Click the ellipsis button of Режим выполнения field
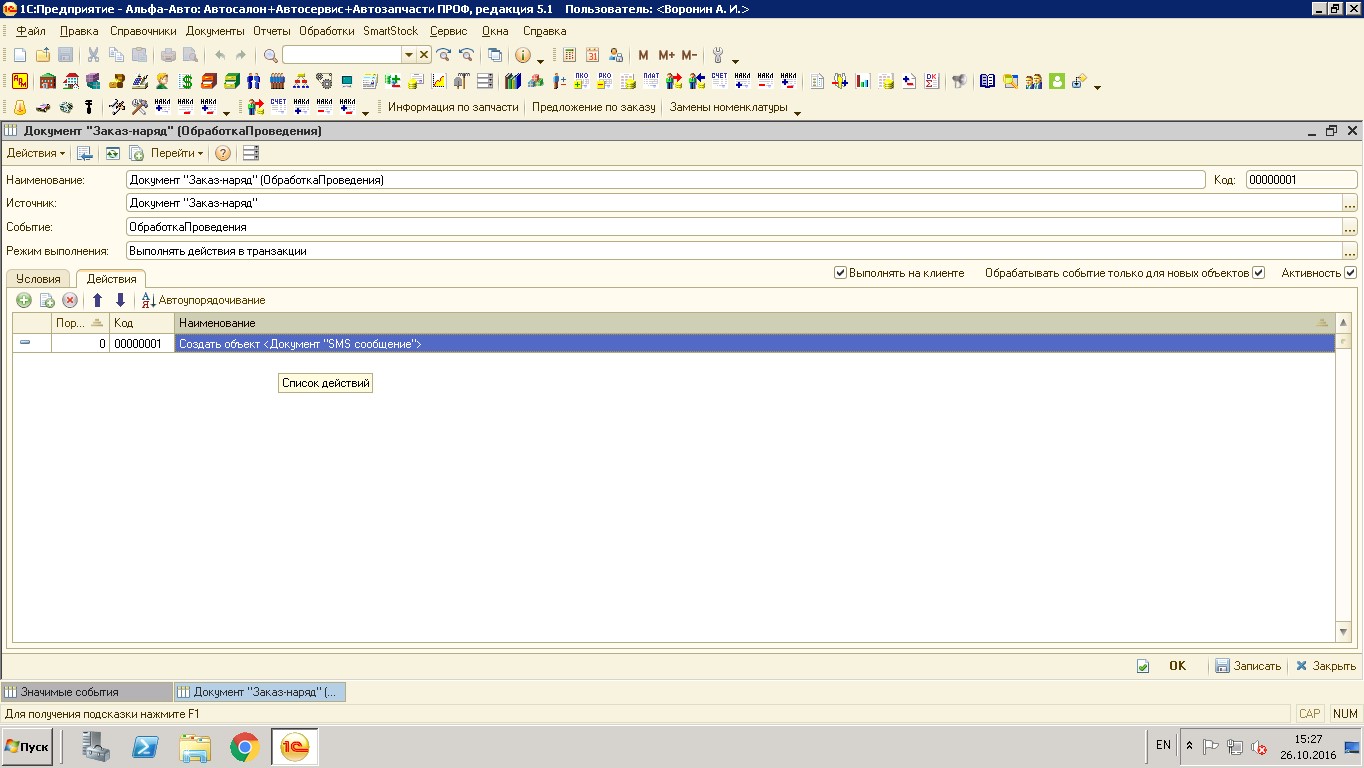This screenshot has width=1364, height=768. pos(1350,251)
